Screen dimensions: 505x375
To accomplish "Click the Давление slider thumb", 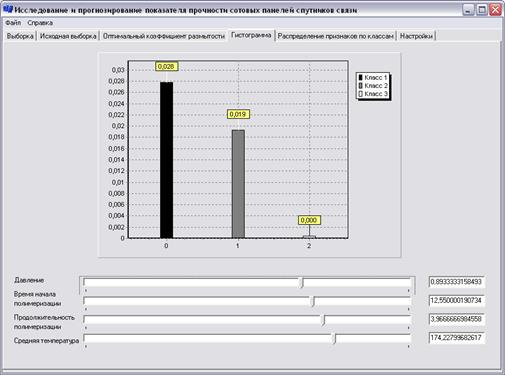I will click(x=301, y=283).
